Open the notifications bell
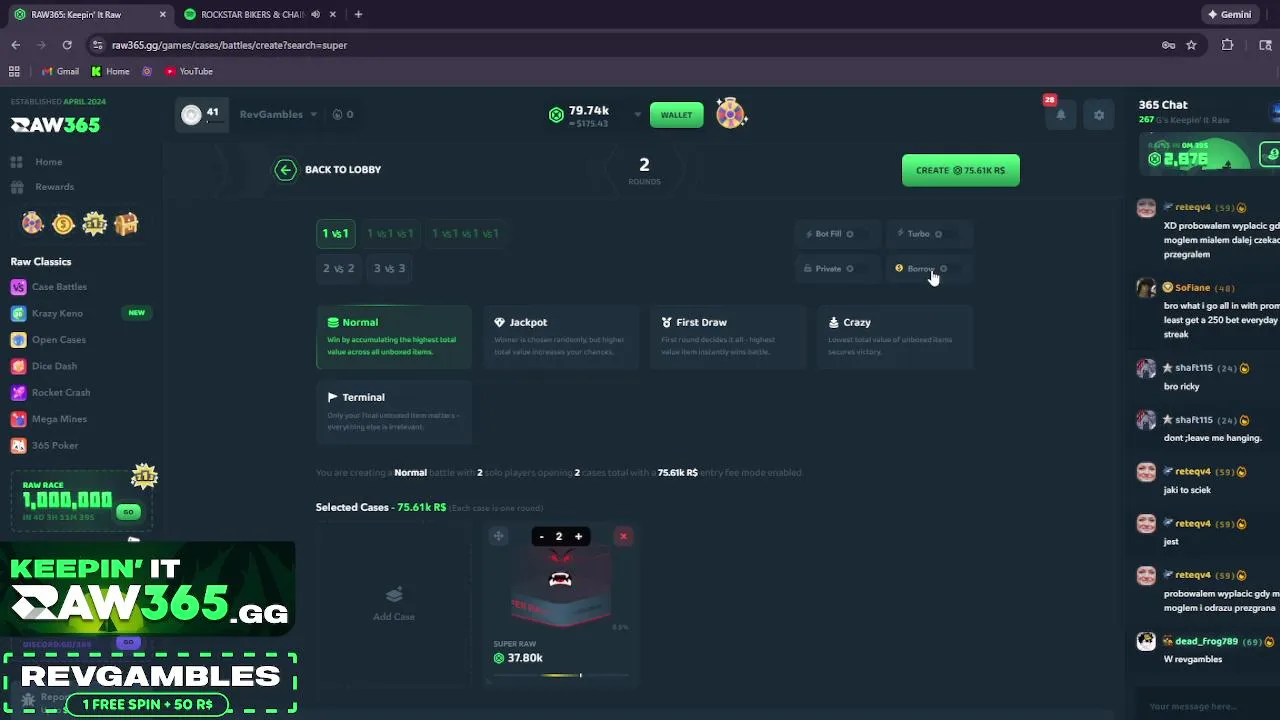Viewport: 1280px width, 720px height. tap(1061, 115)
